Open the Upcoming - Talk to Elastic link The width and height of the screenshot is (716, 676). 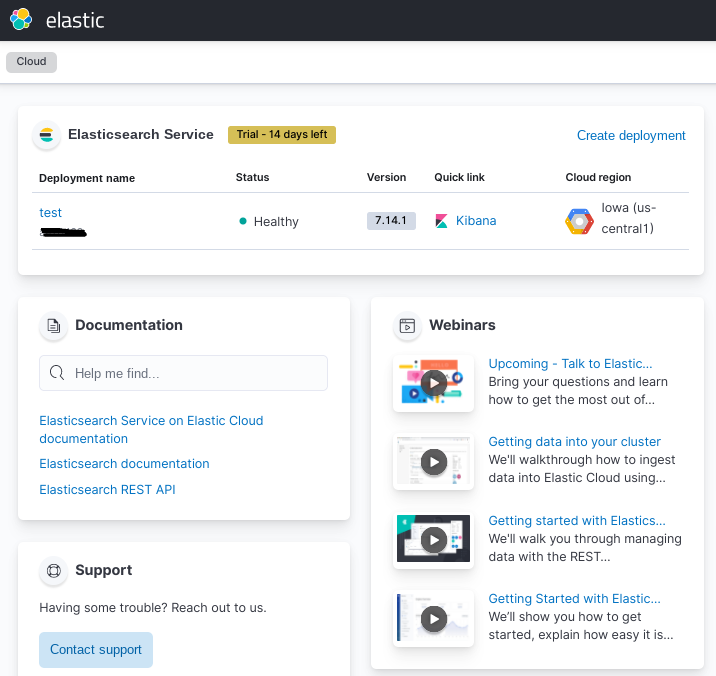tap(570, 364)
